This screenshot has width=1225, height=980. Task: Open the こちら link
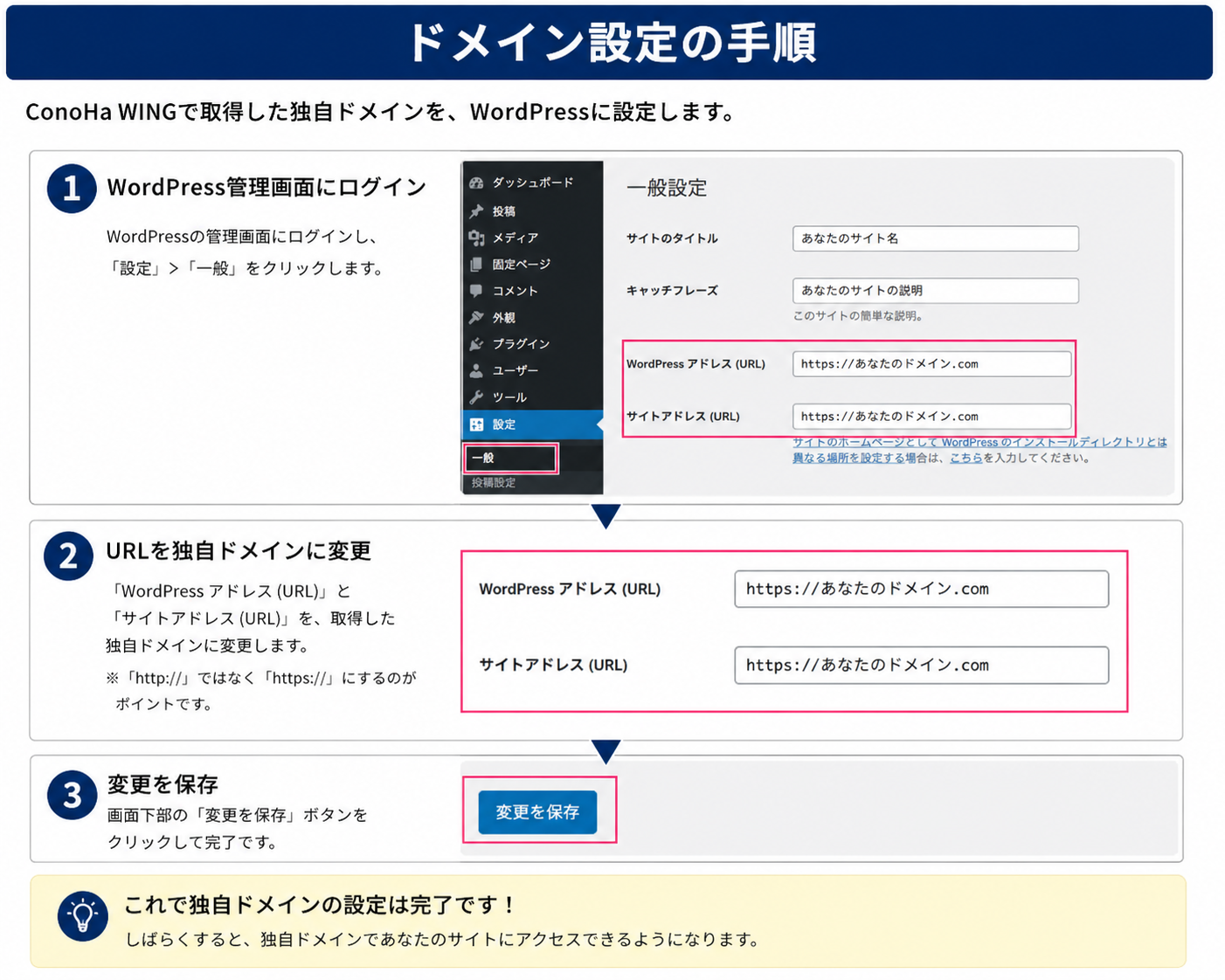965,458
